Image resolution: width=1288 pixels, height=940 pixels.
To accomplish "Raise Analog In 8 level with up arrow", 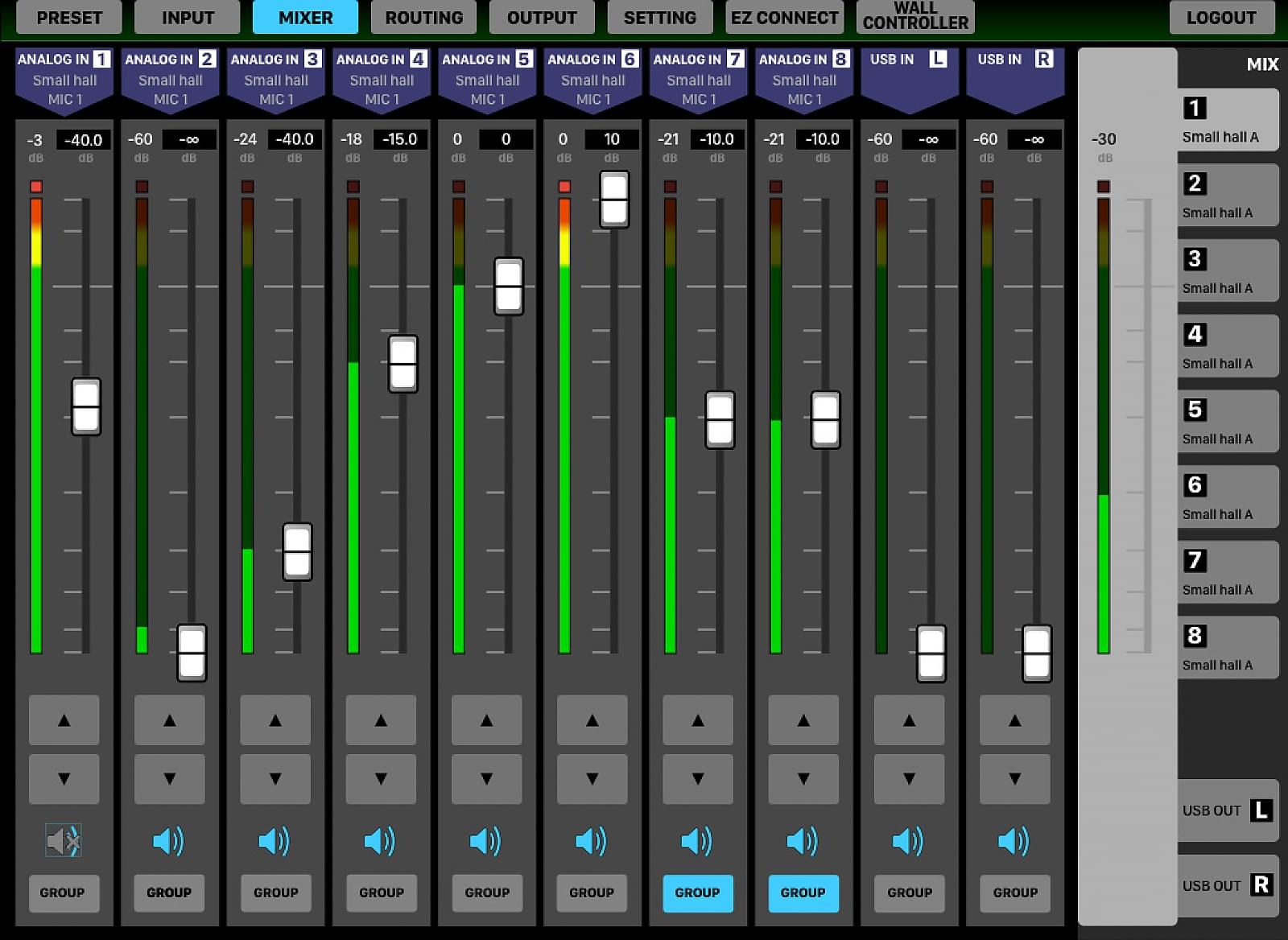I will [803, 720].
